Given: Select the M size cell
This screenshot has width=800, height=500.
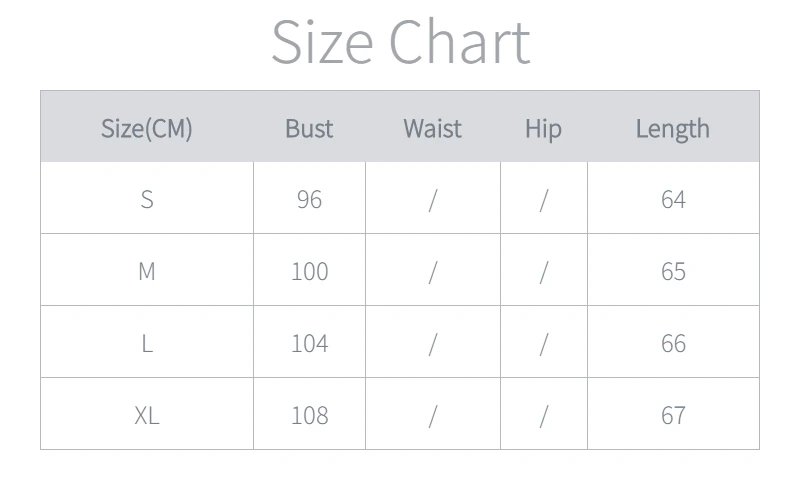Looking at the screenshot, I should point(147,271).
